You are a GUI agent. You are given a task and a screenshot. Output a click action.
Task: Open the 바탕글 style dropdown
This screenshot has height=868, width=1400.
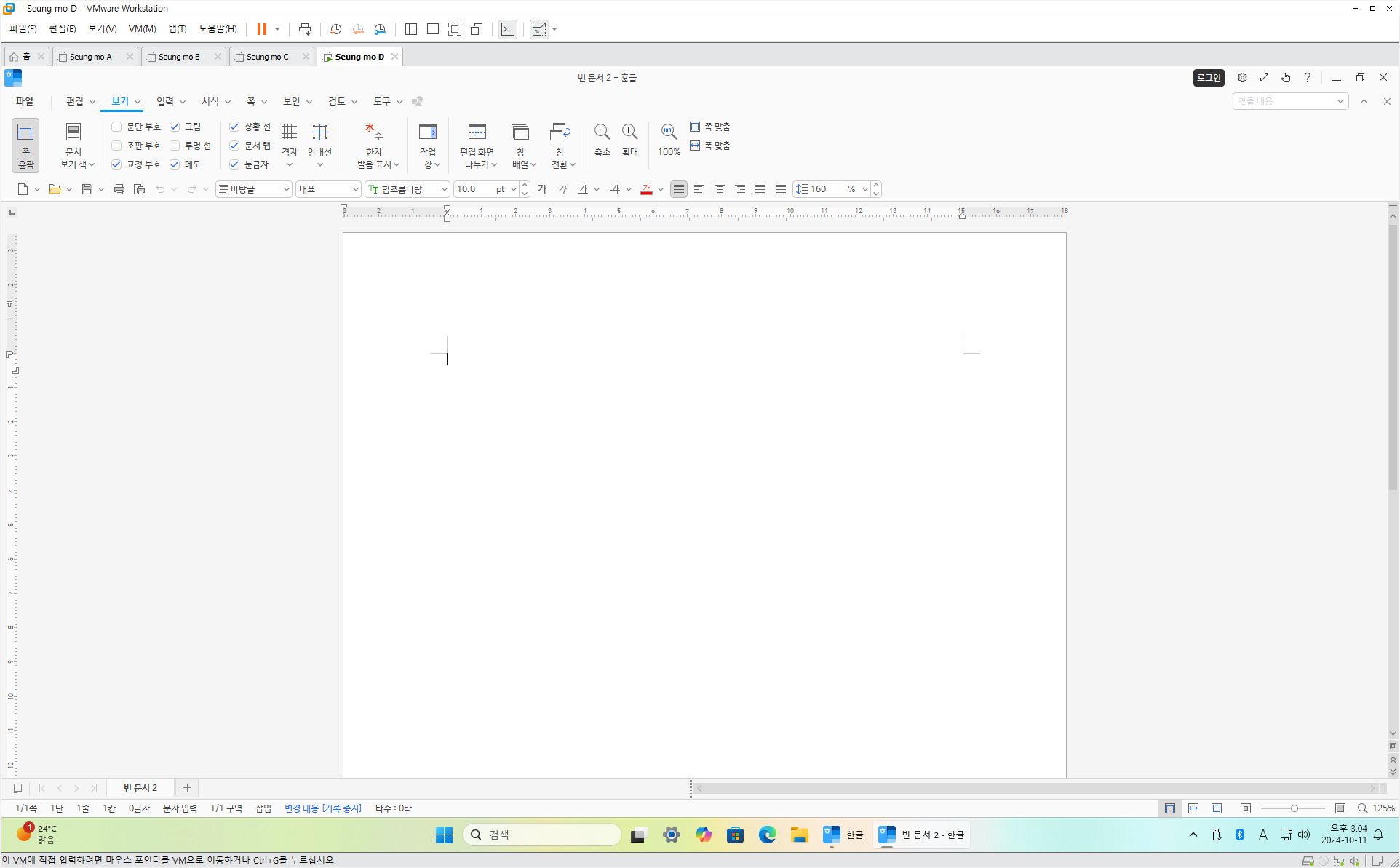286,189
